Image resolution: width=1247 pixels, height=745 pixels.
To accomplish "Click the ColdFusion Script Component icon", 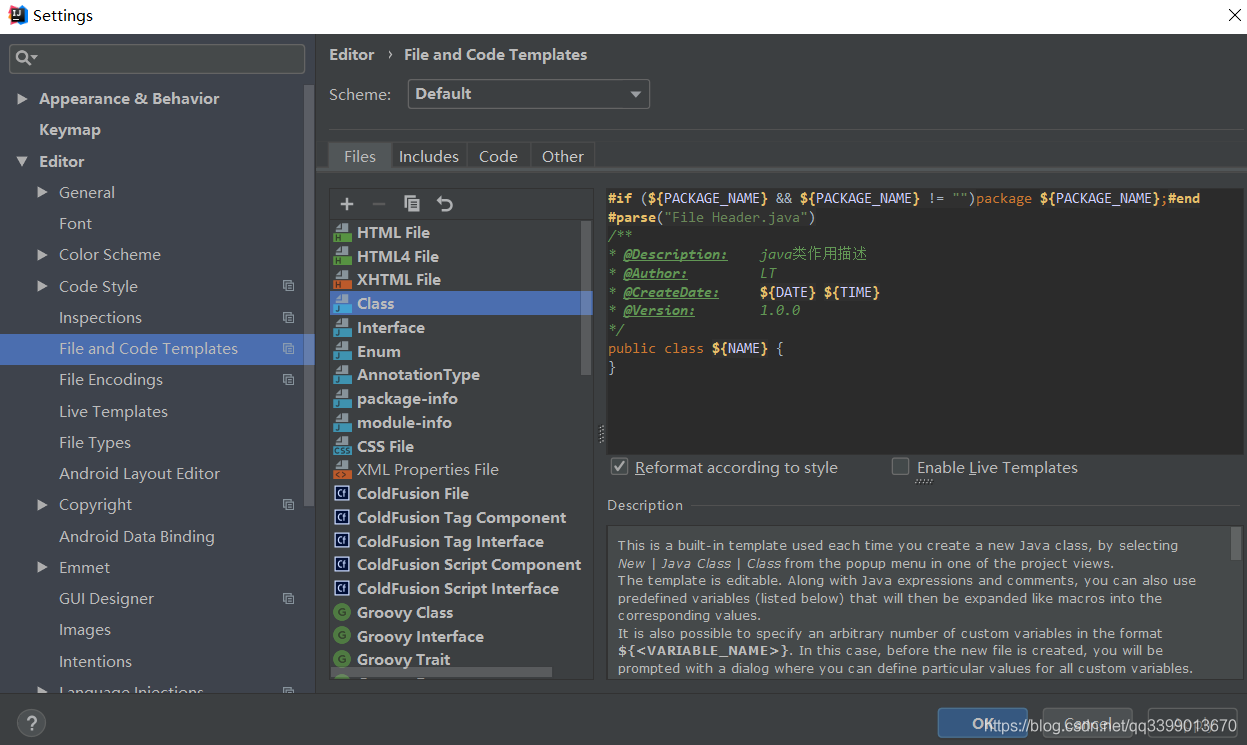I will click(341, 565).
